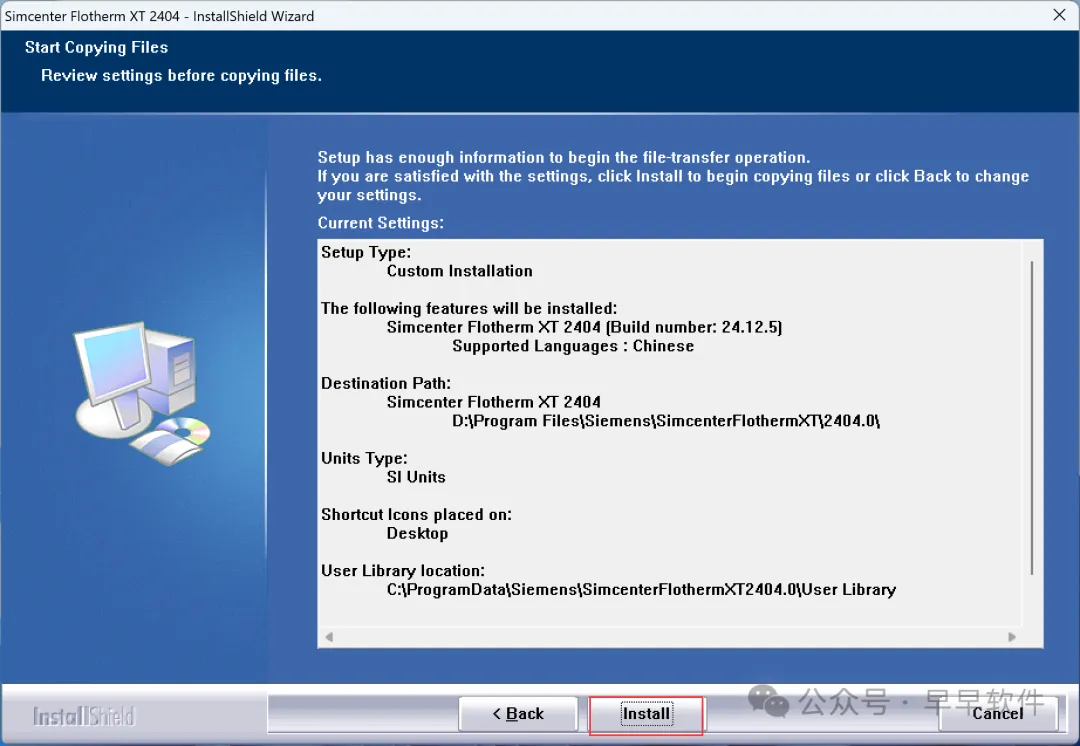The image size is (1080, 746).
Task: Click the C:\ProgramData User Library path
Action: 641,590
